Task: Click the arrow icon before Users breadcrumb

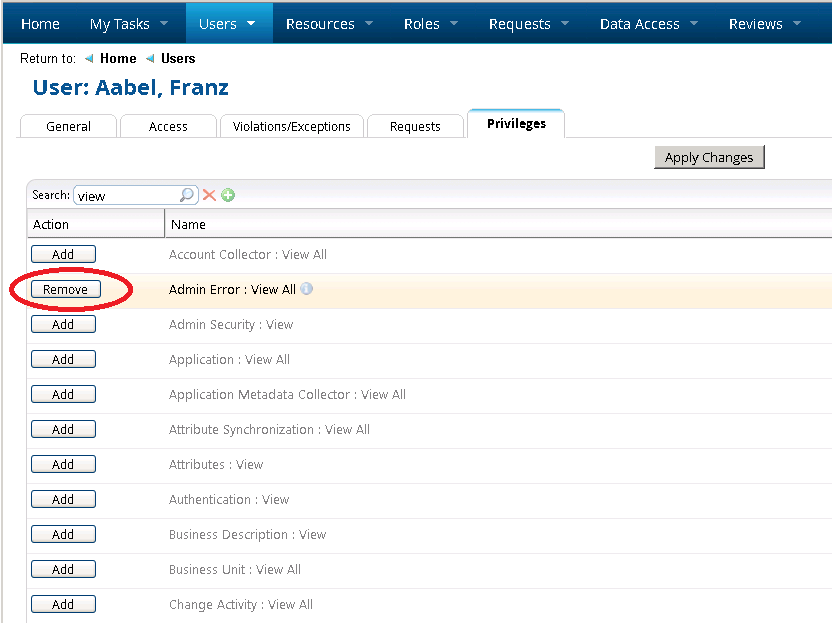Action: [x=152, y=58]
